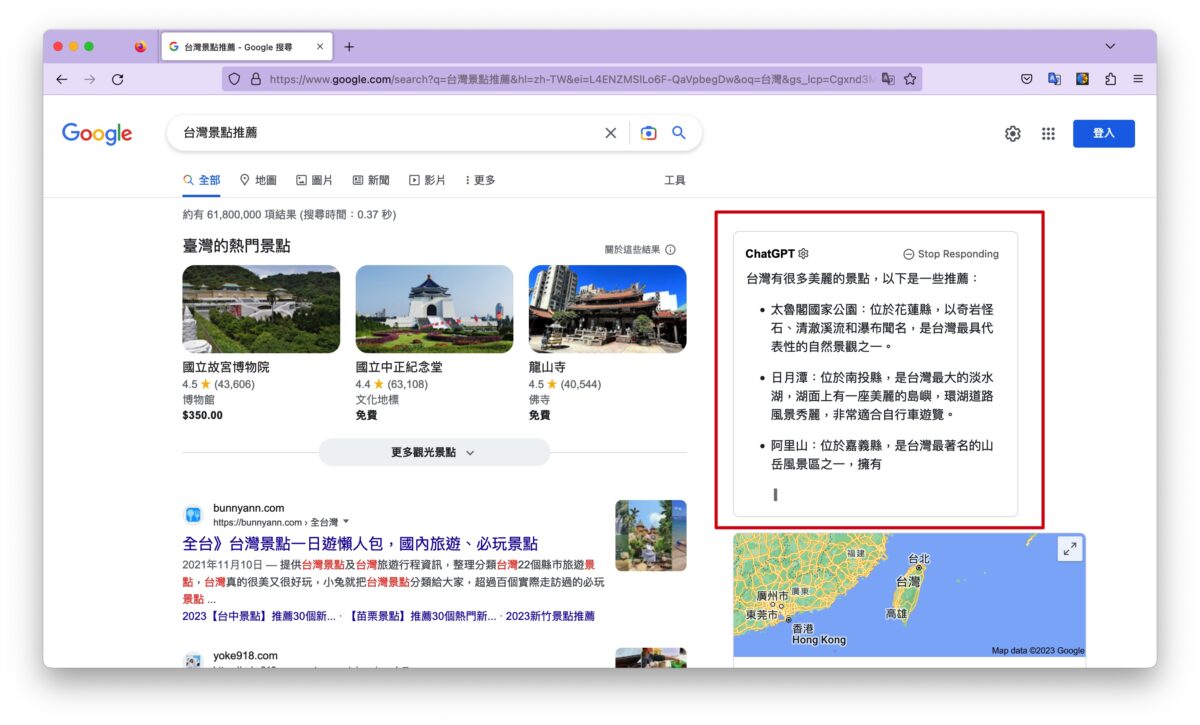This screenshot has height=725, width=1200.
Task: Open the dropdown arrow beside bunnyann.com breadcrumb
Action: 346,522
